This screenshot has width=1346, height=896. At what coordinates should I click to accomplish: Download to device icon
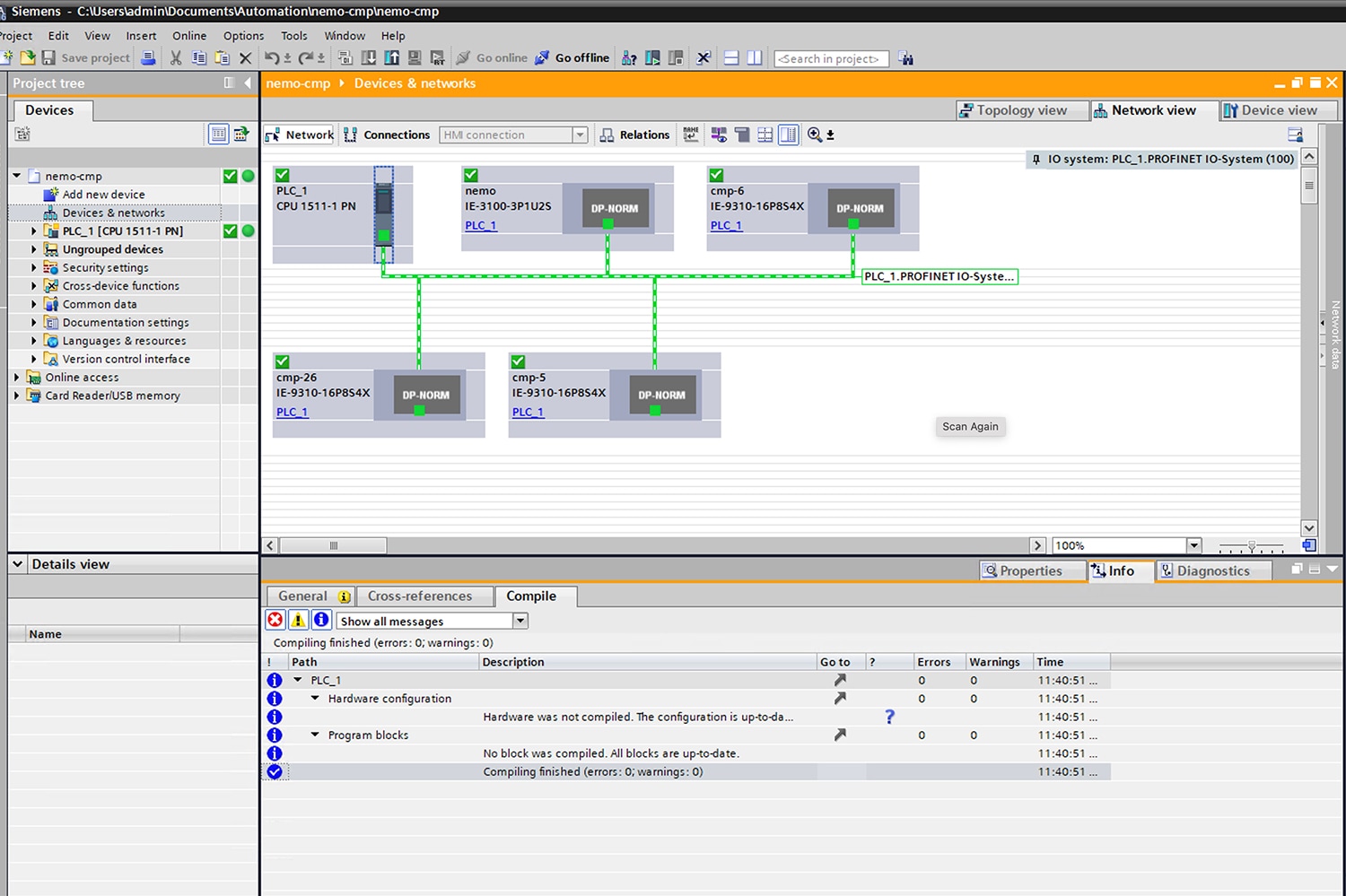[x=369, y=58]
